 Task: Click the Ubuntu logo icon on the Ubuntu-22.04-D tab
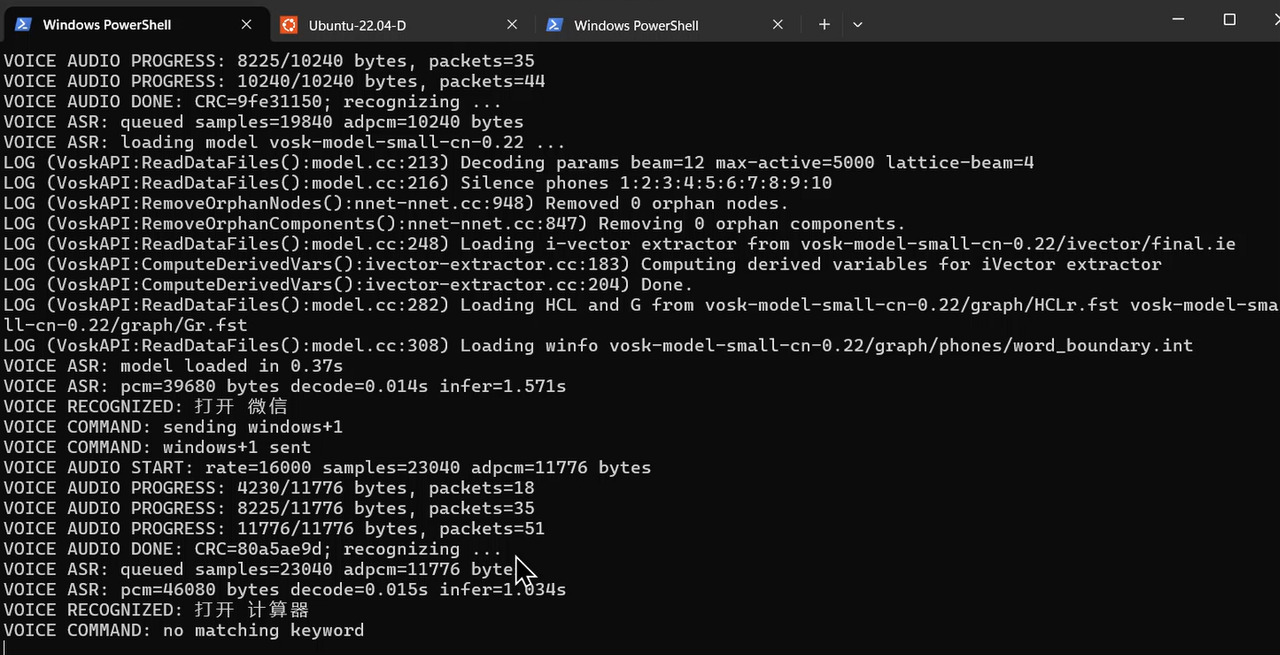(x=288, y=25)
